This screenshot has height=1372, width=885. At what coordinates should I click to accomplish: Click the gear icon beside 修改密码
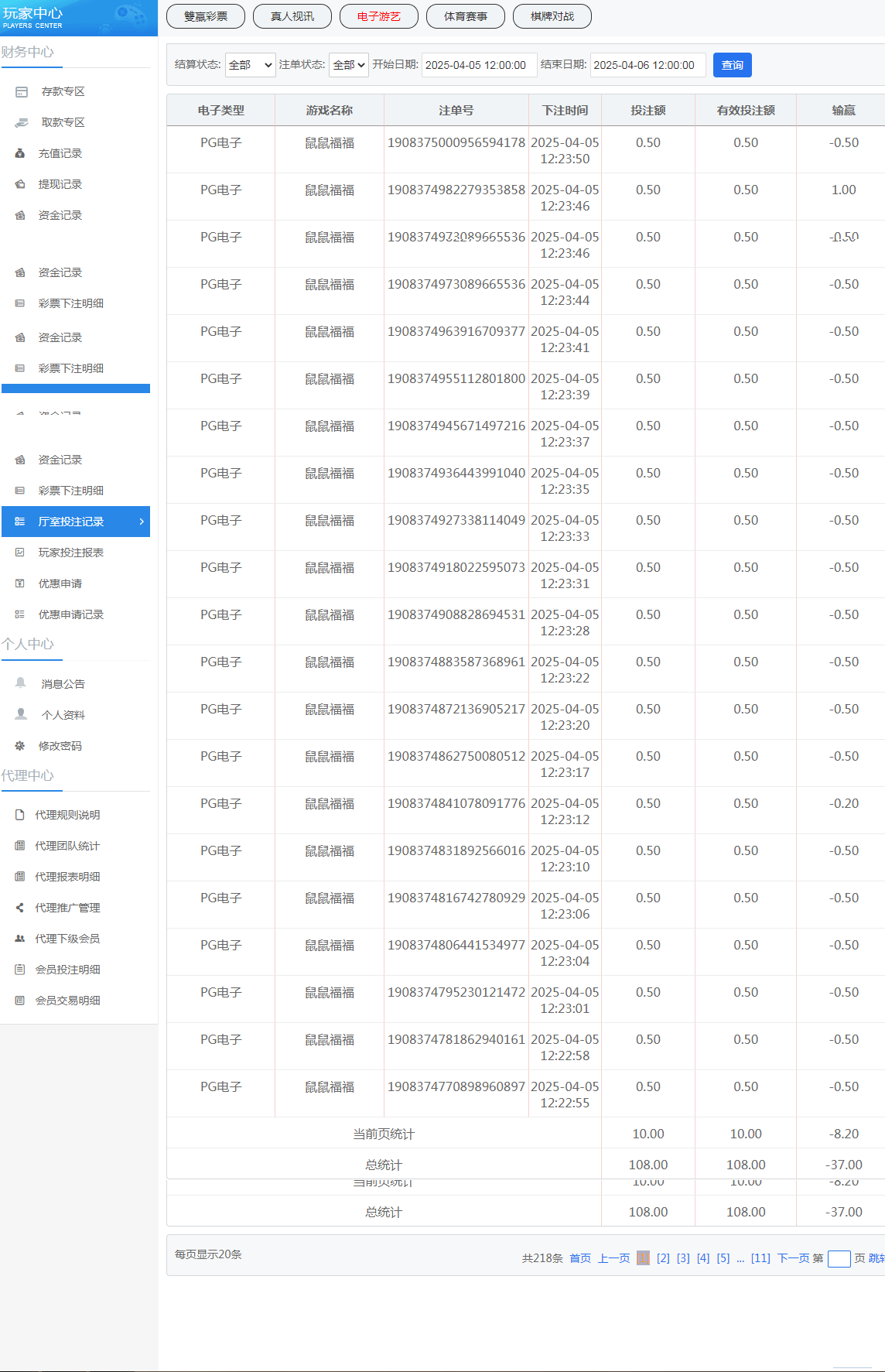(20, 745)
